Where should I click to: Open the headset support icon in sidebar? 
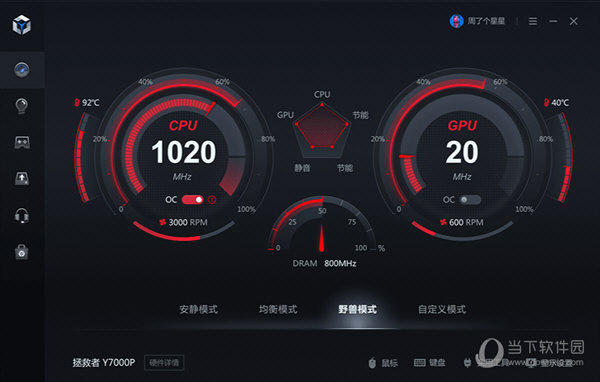click(22, 215)
